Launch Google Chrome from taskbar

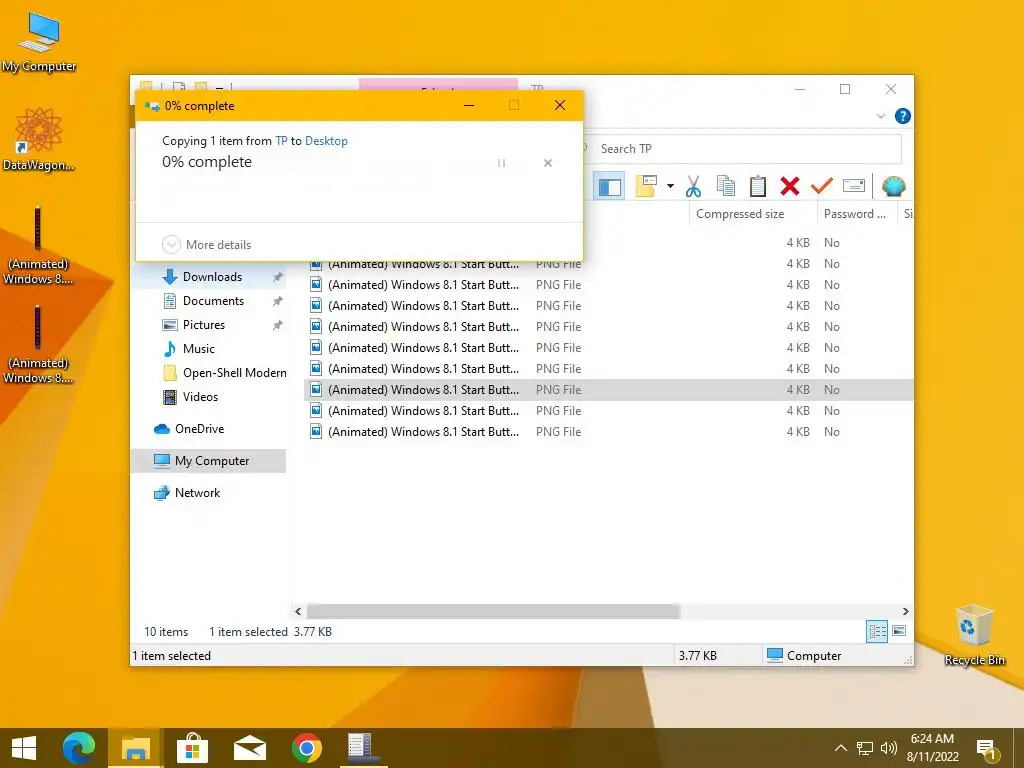click(306, 748)
